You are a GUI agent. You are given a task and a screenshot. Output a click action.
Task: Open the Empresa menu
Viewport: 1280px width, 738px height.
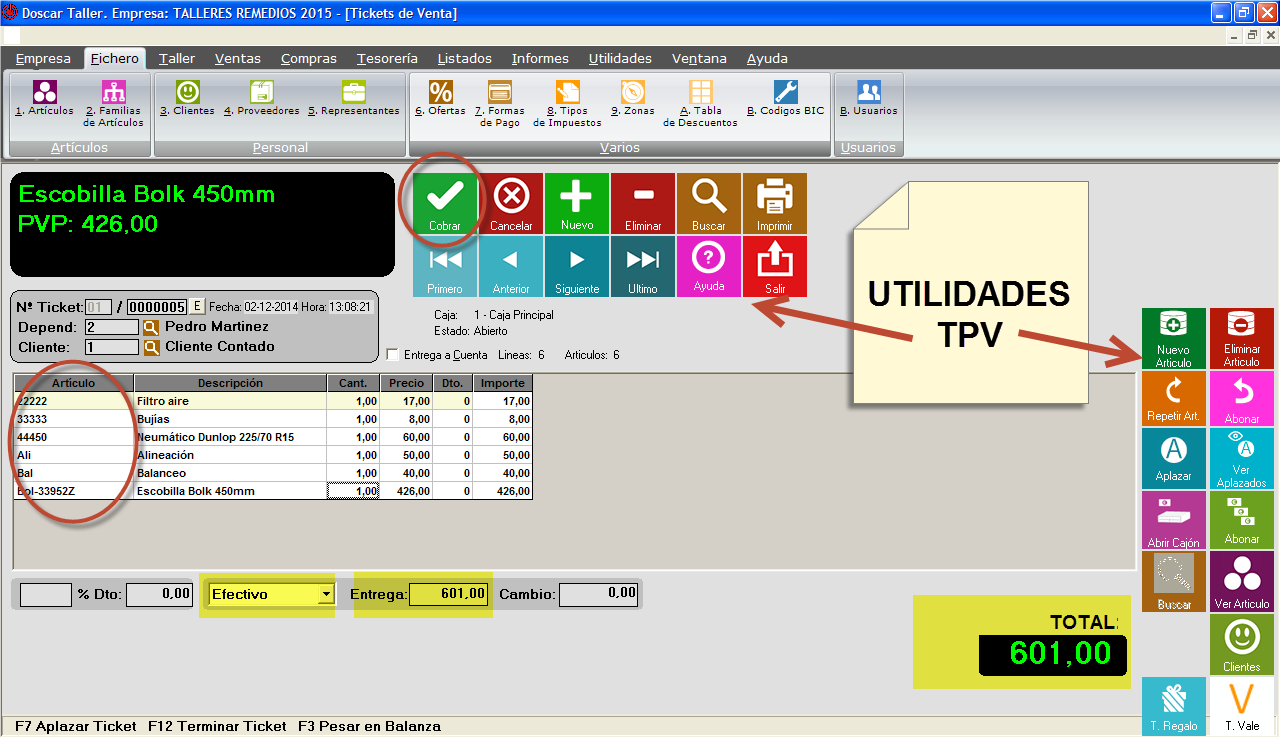pyautogui.click(x=43, y=59)
